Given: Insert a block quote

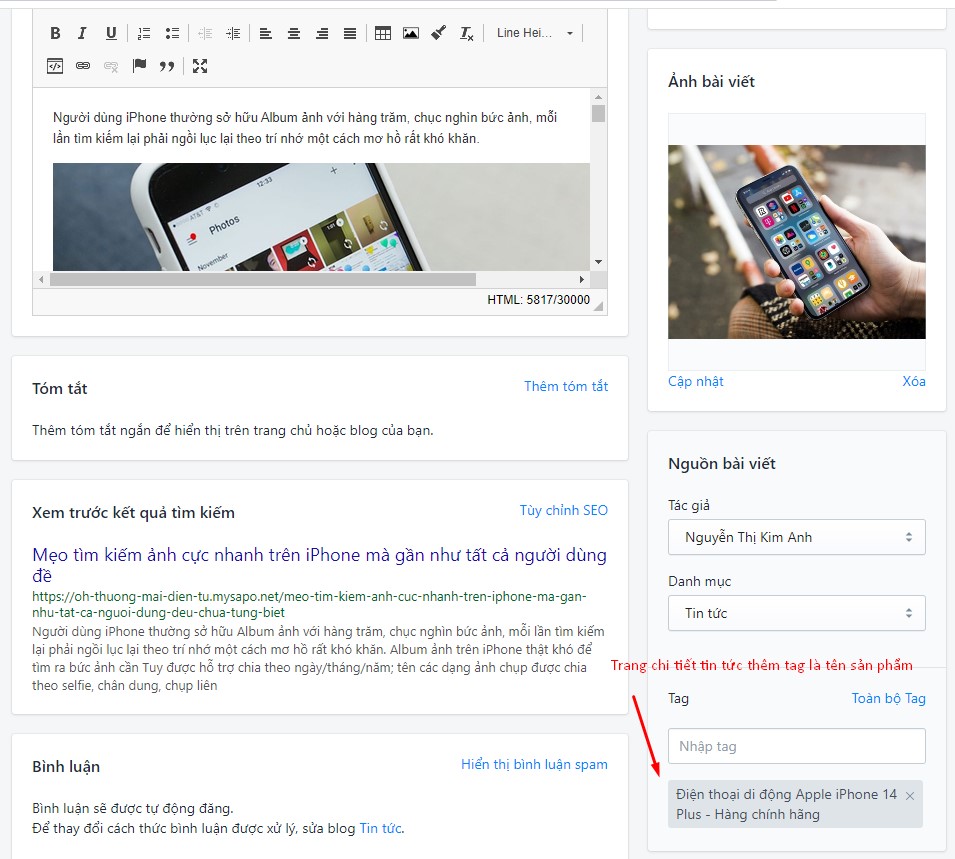Looking at the screenshot, I should [167, 66].
